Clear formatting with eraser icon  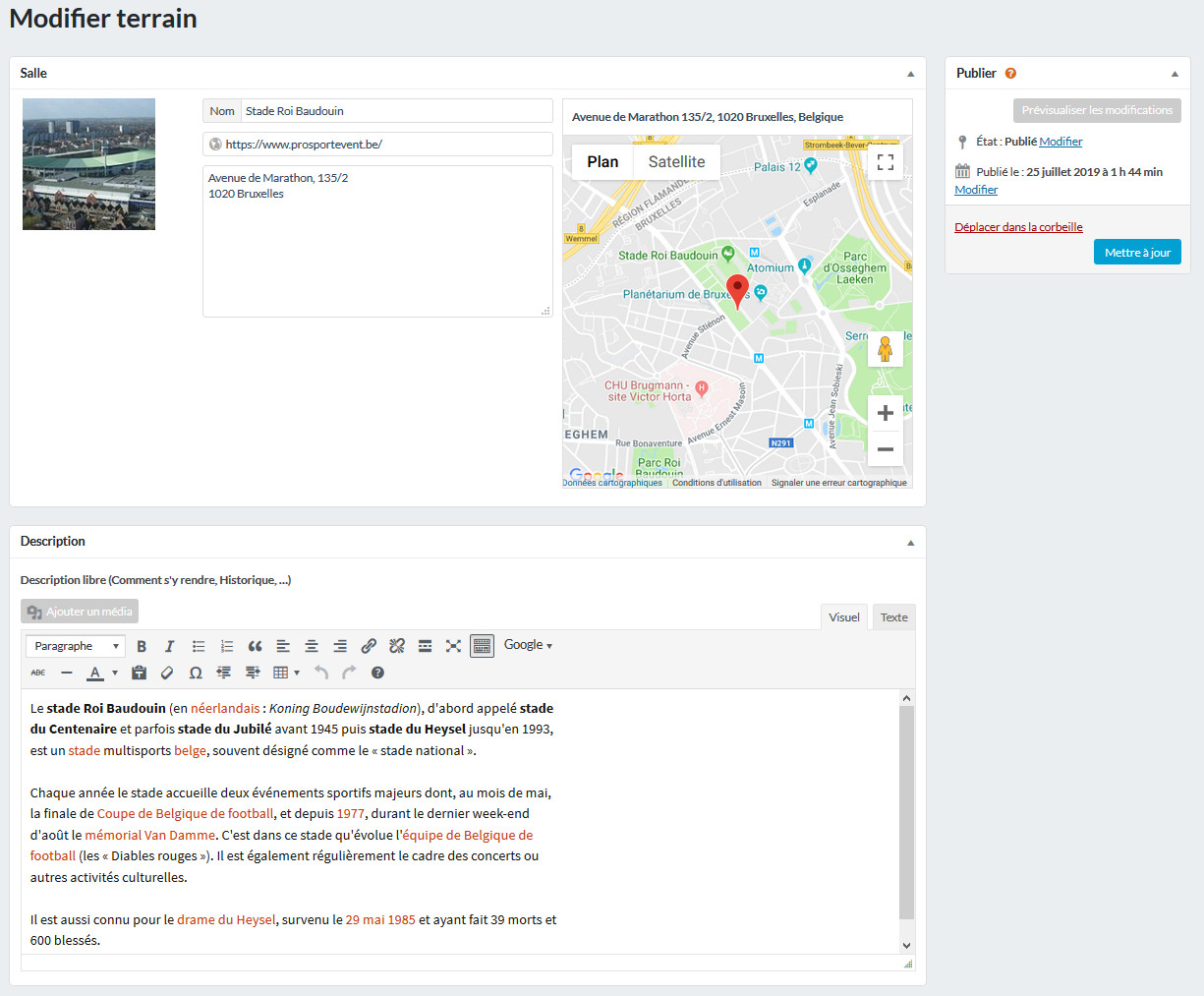[x=167, y=673]
